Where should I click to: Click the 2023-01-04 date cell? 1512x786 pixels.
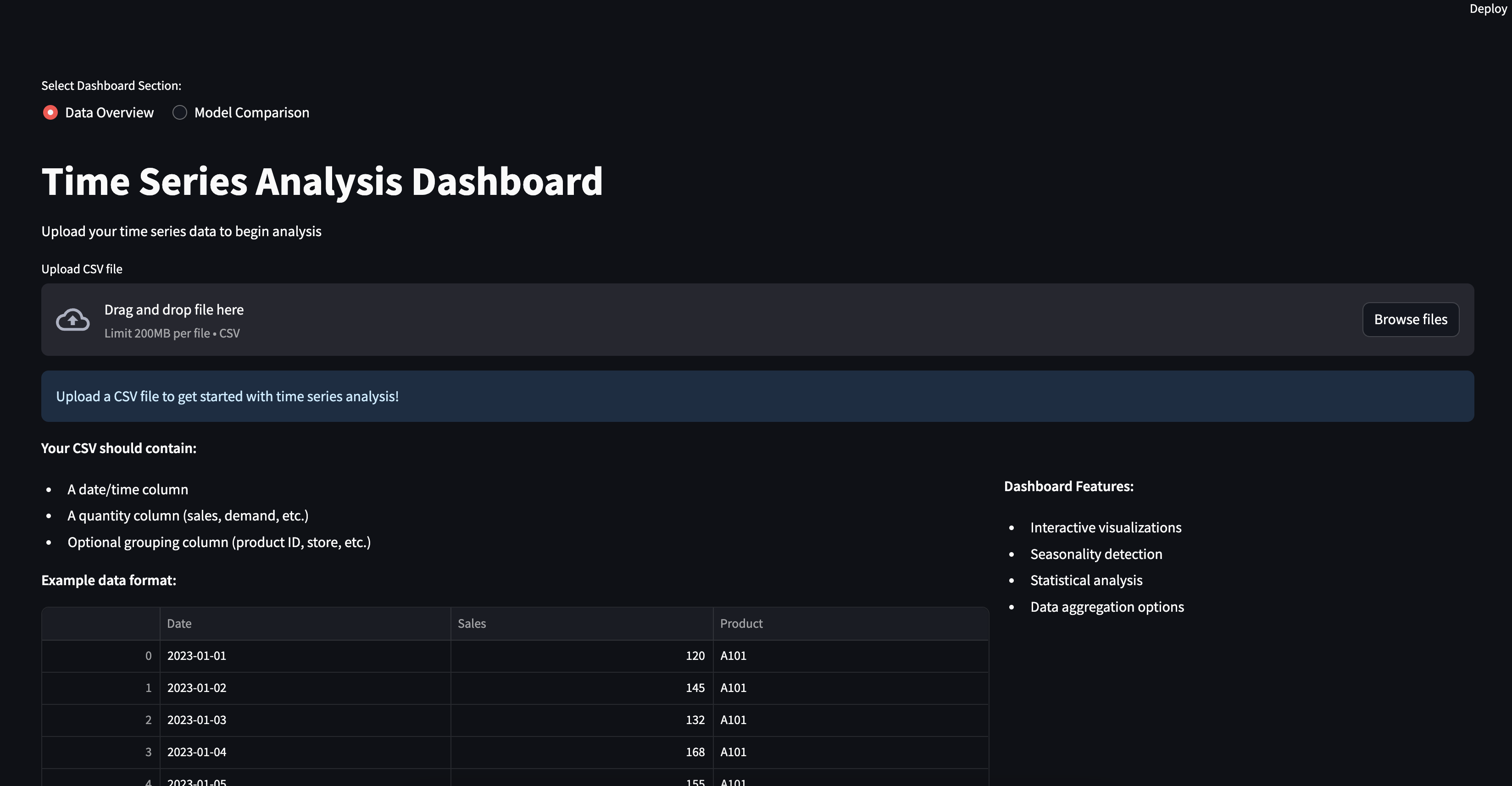click(197, 752)
